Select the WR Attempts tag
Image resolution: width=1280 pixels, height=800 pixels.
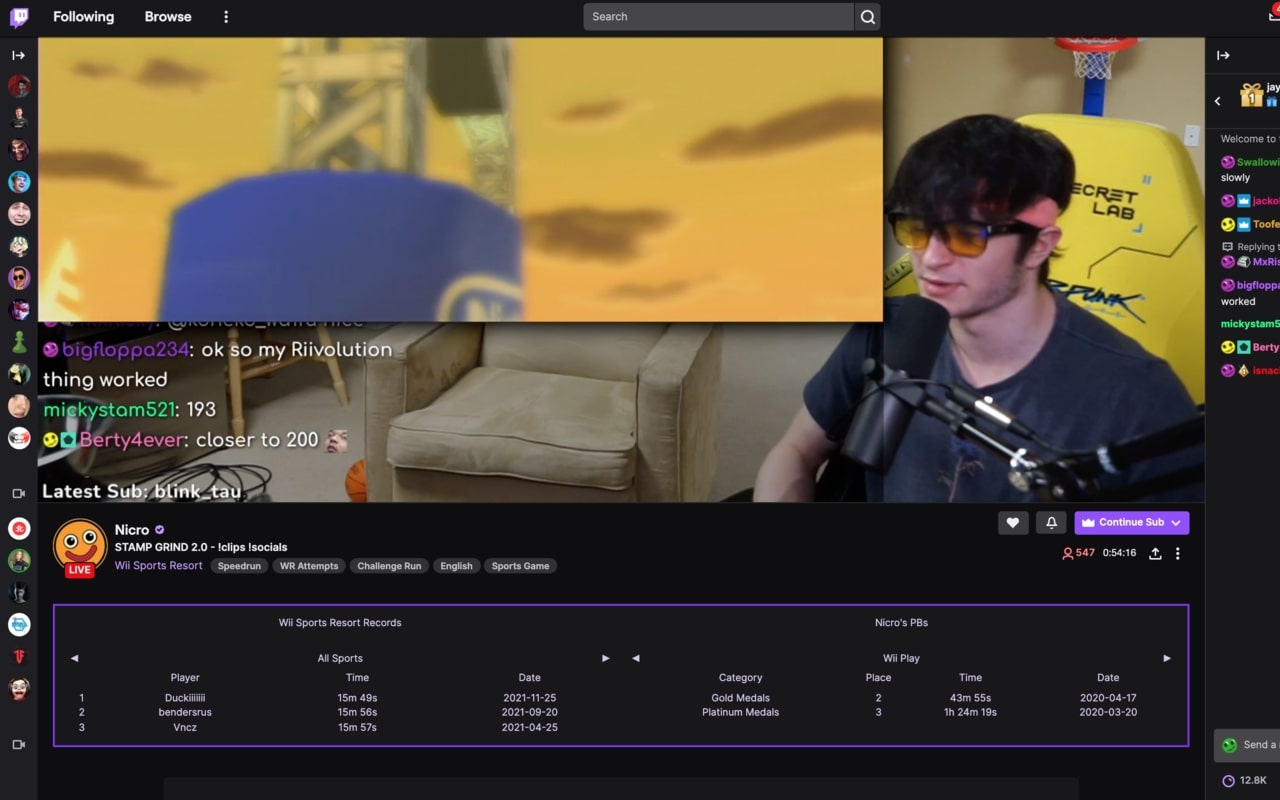pyautogui.click(x=309, y=566)
